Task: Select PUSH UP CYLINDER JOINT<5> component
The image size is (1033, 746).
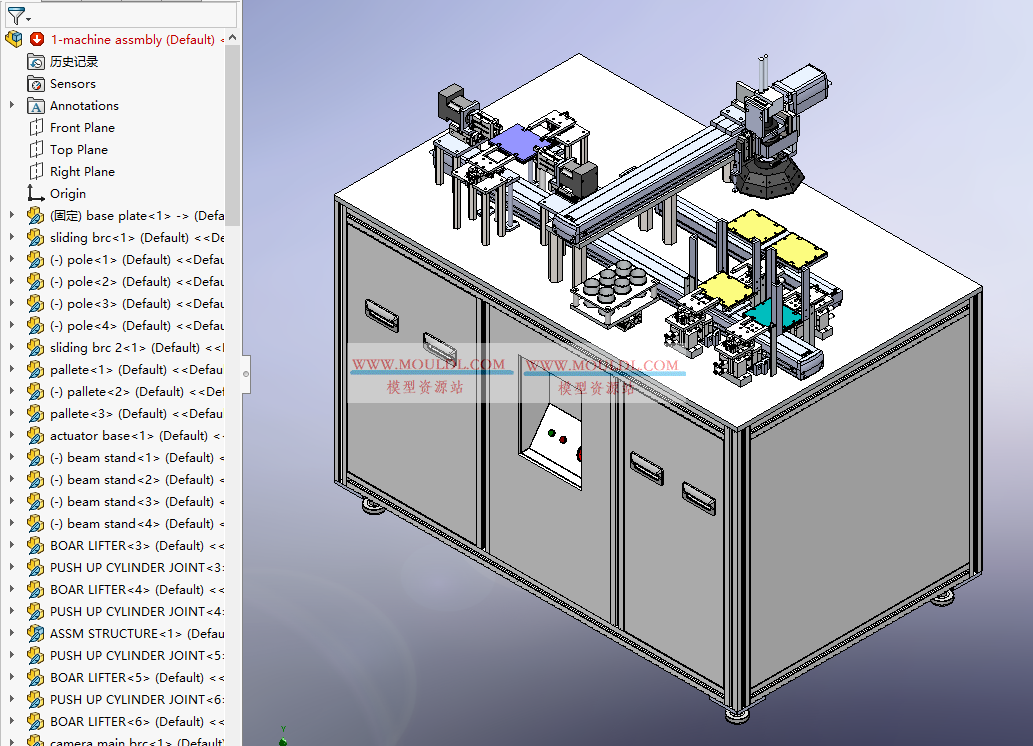Action: pyautogui.click(x=130, y=656)
